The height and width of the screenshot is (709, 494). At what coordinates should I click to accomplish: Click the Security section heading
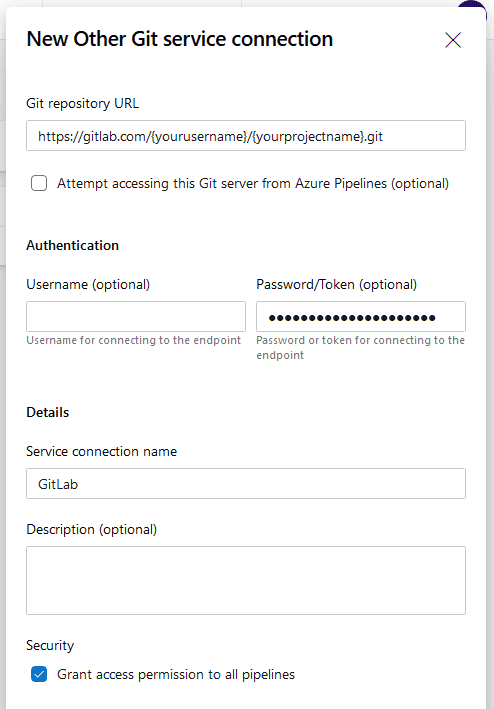click(x=50, y=645)
